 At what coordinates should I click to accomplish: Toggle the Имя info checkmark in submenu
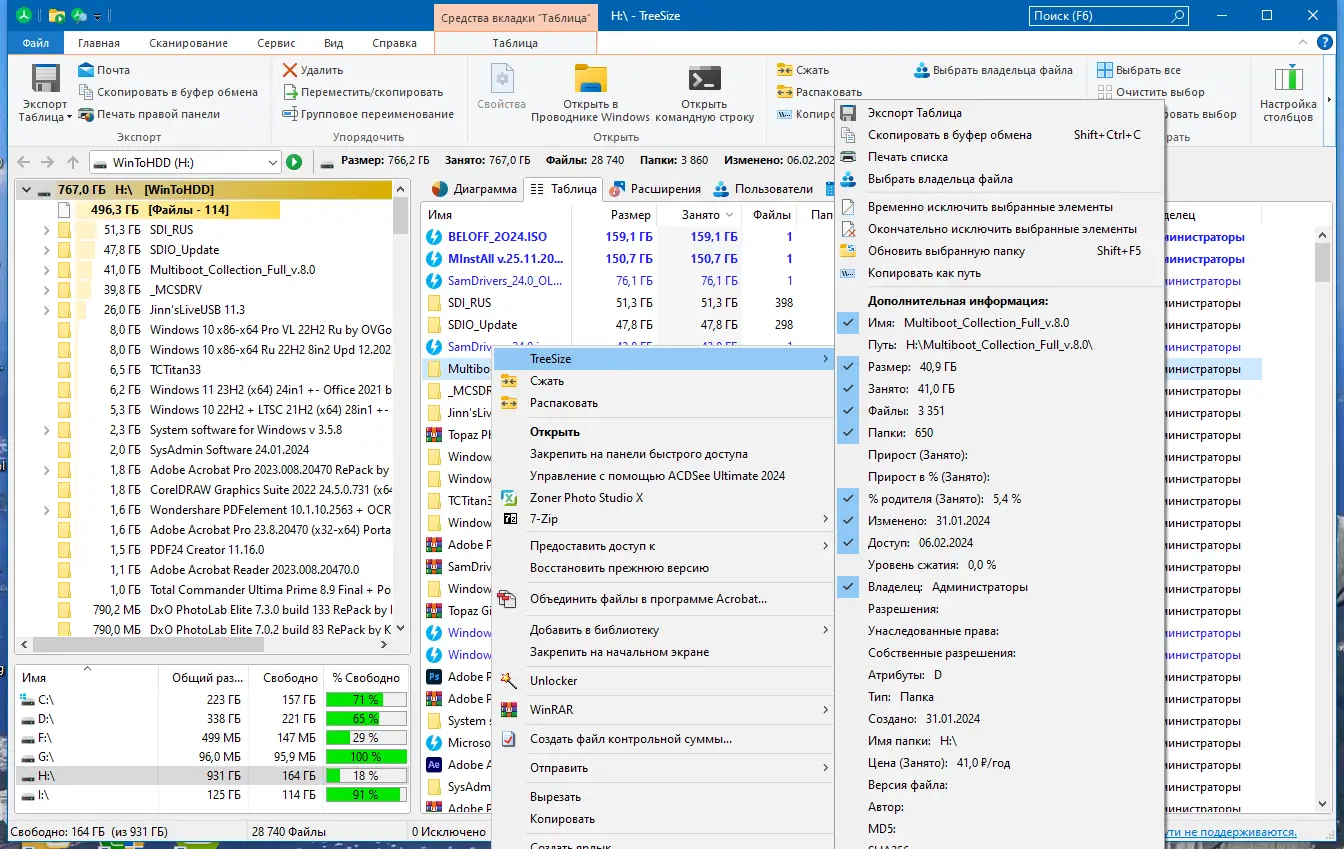(849, 323)
